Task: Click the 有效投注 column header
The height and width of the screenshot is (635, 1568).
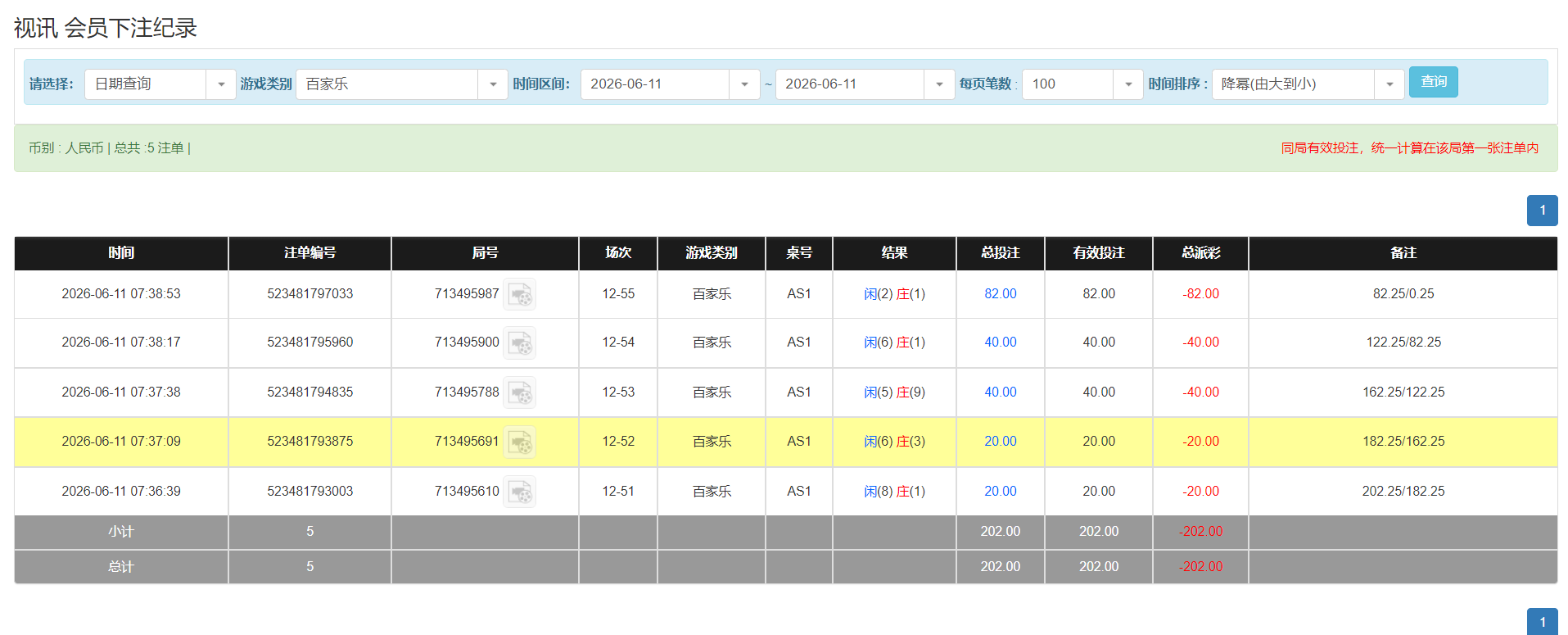Action: click(1099, 253)
